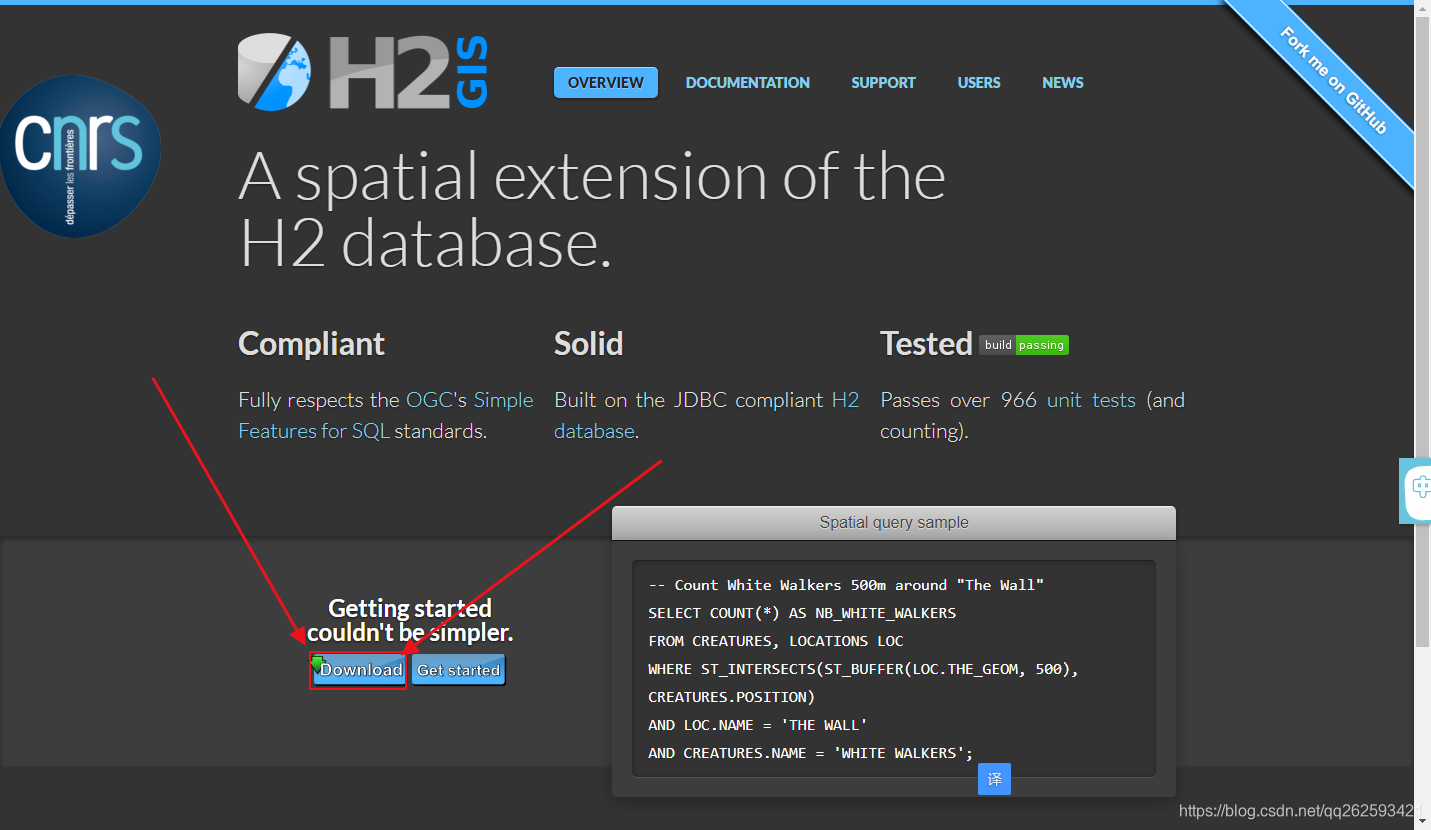Click the H2GIS logo
1431x830 pixels.
pos(363,72)
